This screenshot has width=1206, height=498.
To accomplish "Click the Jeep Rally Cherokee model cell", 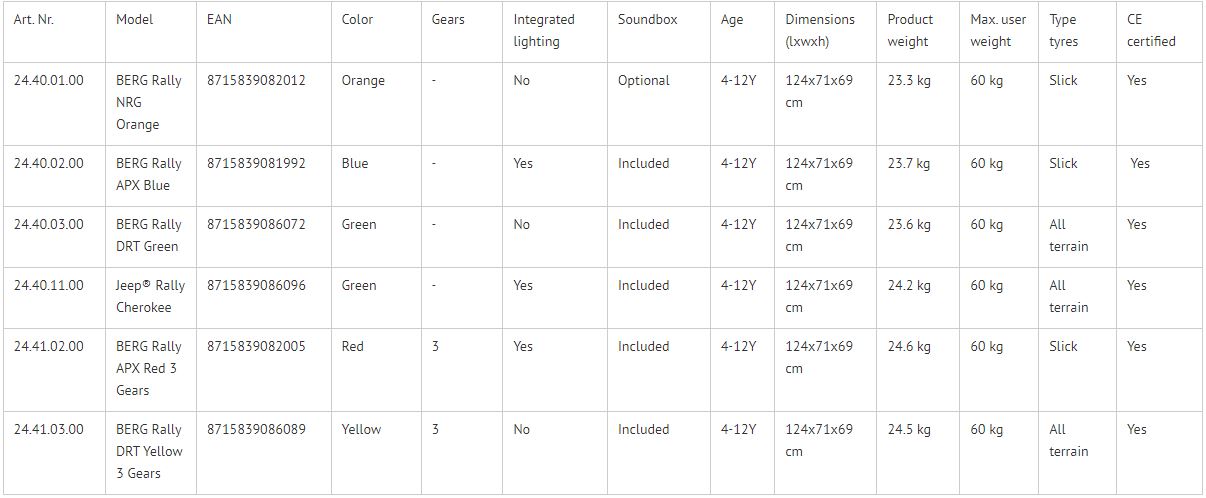I will pos(150,296).
